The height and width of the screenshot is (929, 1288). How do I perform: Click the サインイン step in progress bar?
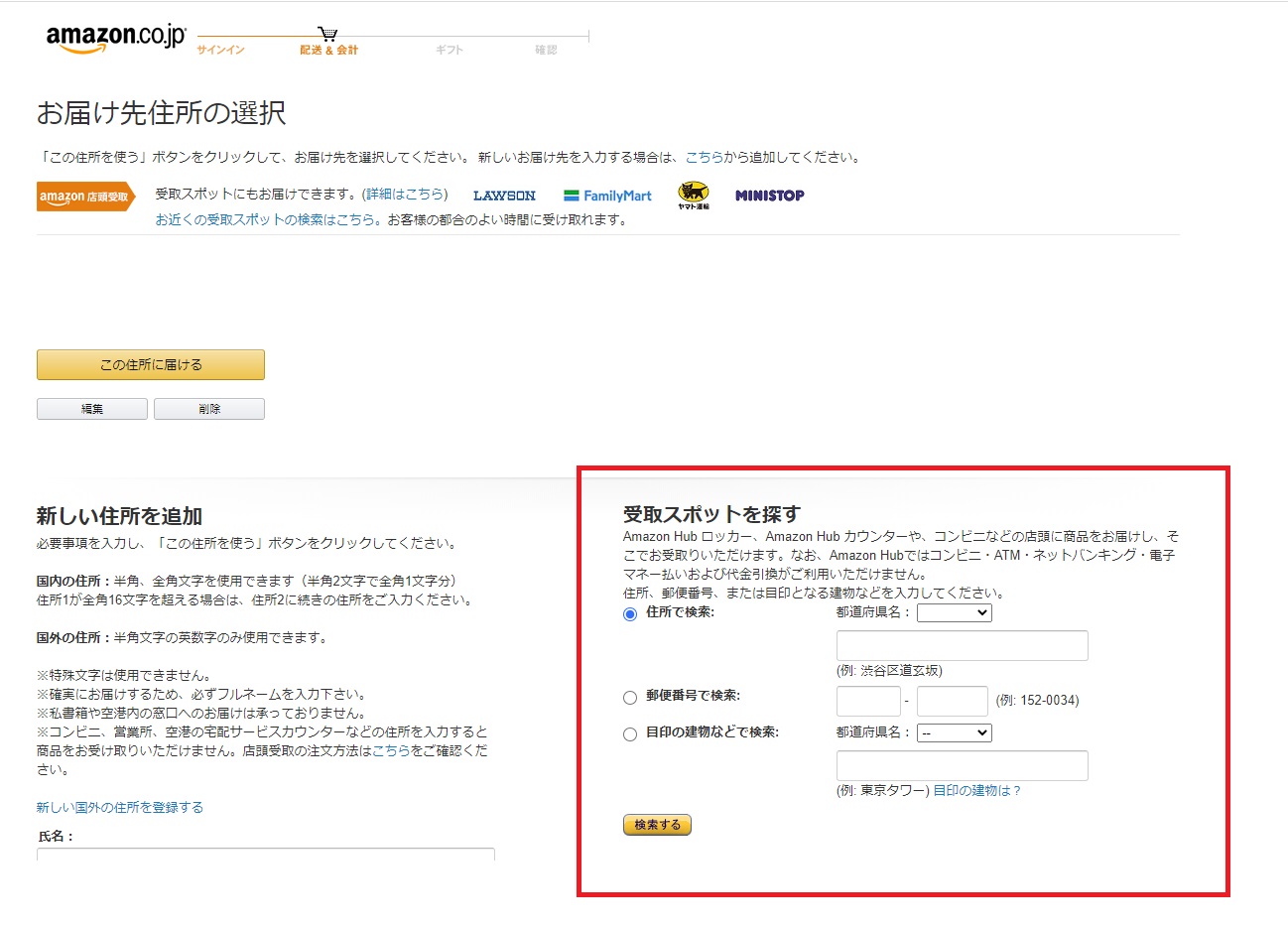click(220, 50)
